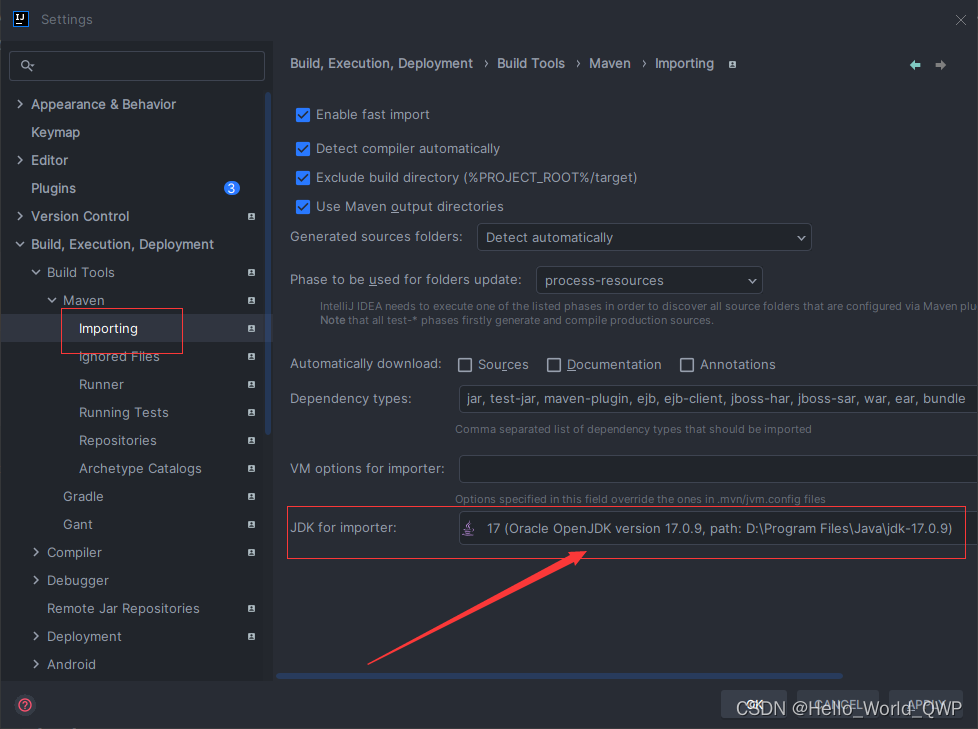Open Phase for folders update dropdown
The image size is (978, 729).
[649, 281]
